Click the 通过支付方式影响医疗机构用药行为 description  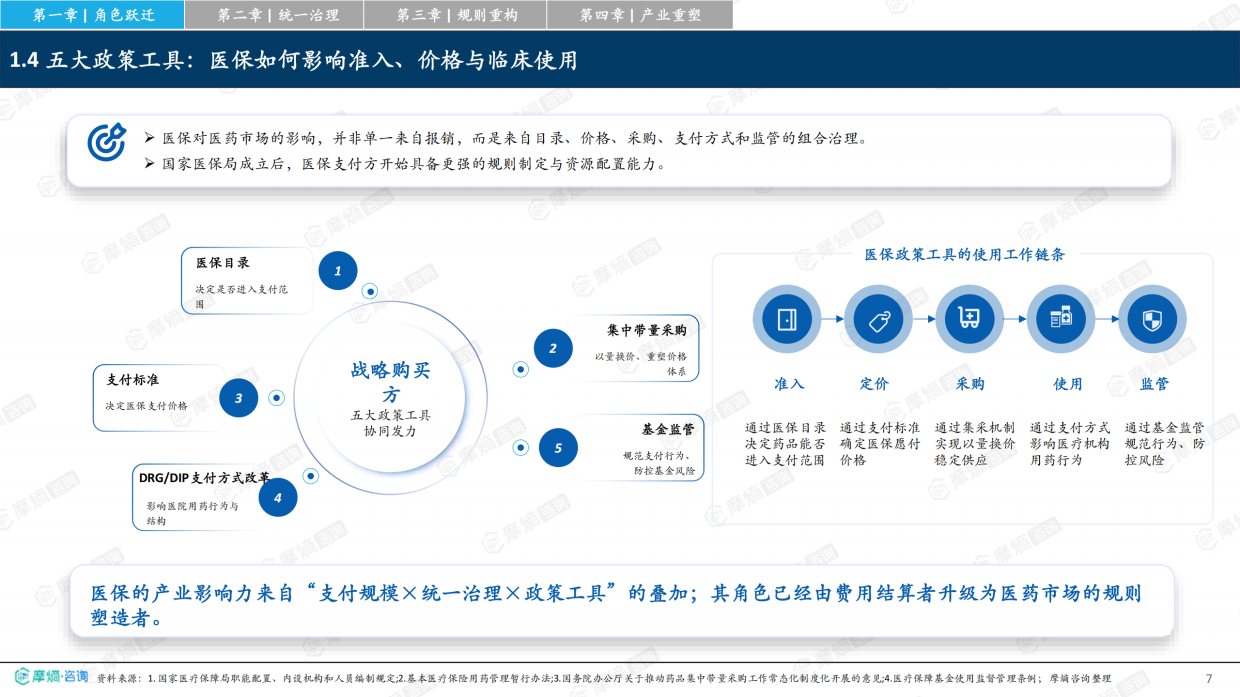click(1070, 444)
